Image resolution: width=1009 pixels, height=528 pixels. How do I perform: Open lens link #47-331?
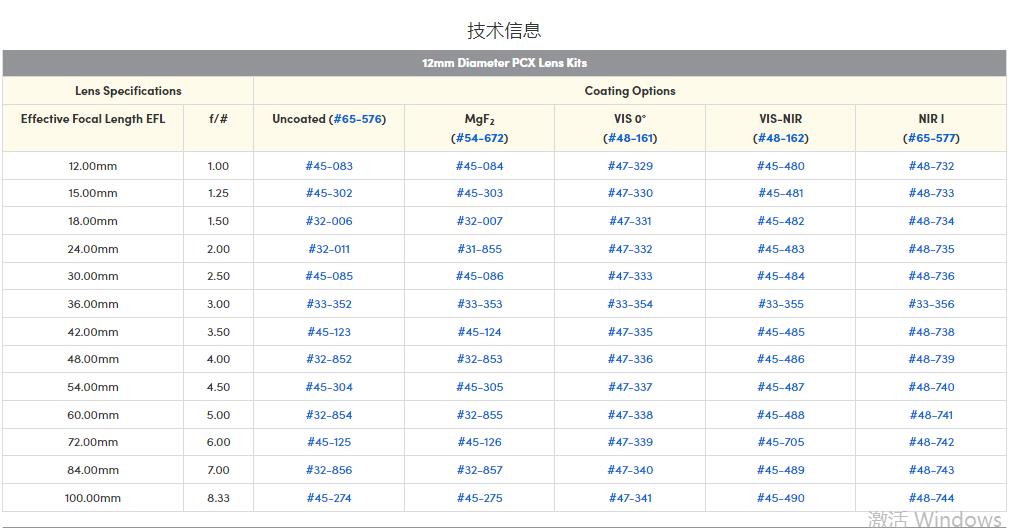pyautogui.click(x=630, y=221)
